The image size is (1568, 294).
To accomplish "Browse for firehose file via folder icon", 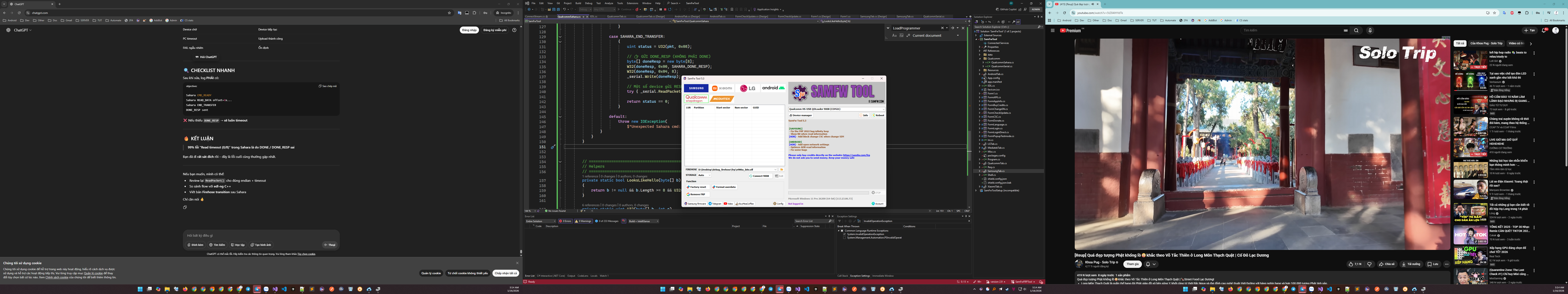I will (x=782, y=170).
